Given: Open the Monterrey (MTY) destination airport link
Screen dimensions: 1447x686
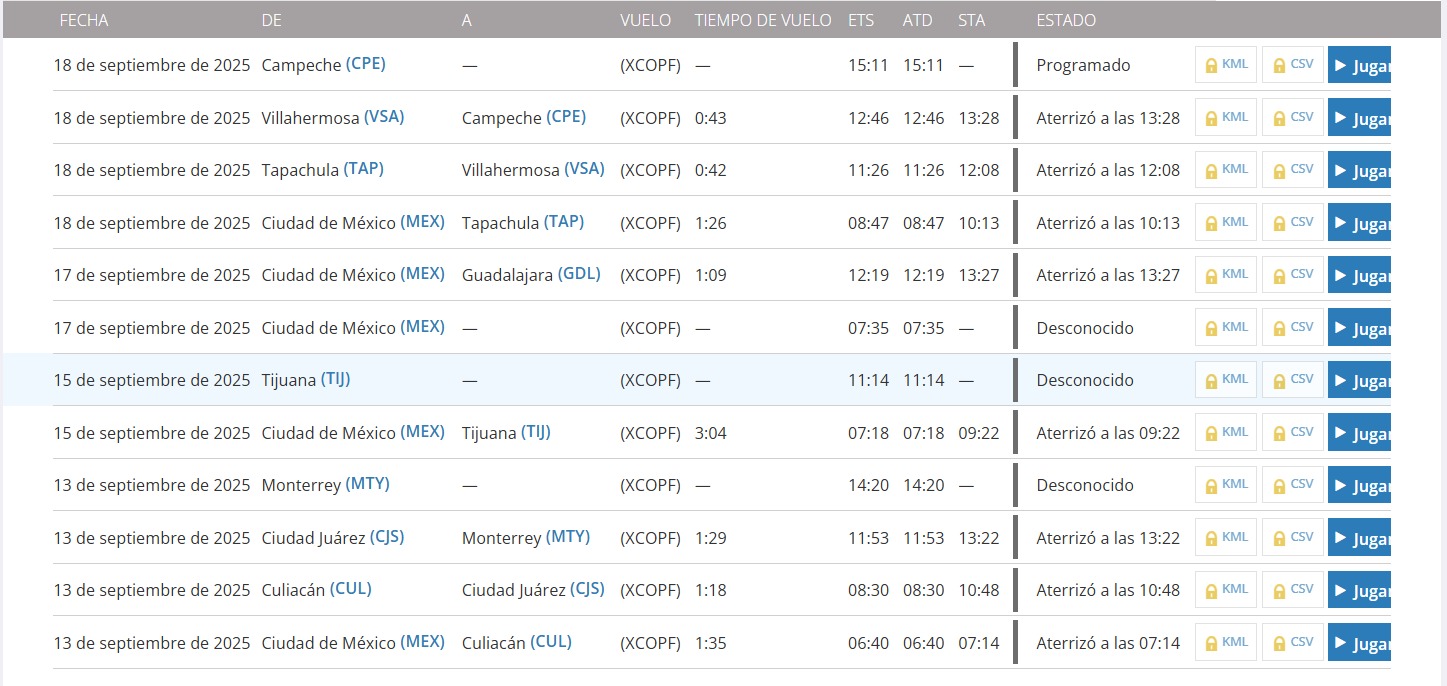Looking at the screenshot, I should click(567, 537).
